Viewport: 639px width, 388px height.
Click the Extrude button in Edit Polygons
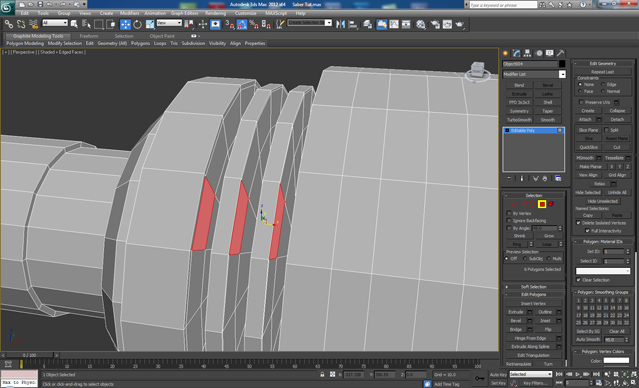[x=516, y=312]
